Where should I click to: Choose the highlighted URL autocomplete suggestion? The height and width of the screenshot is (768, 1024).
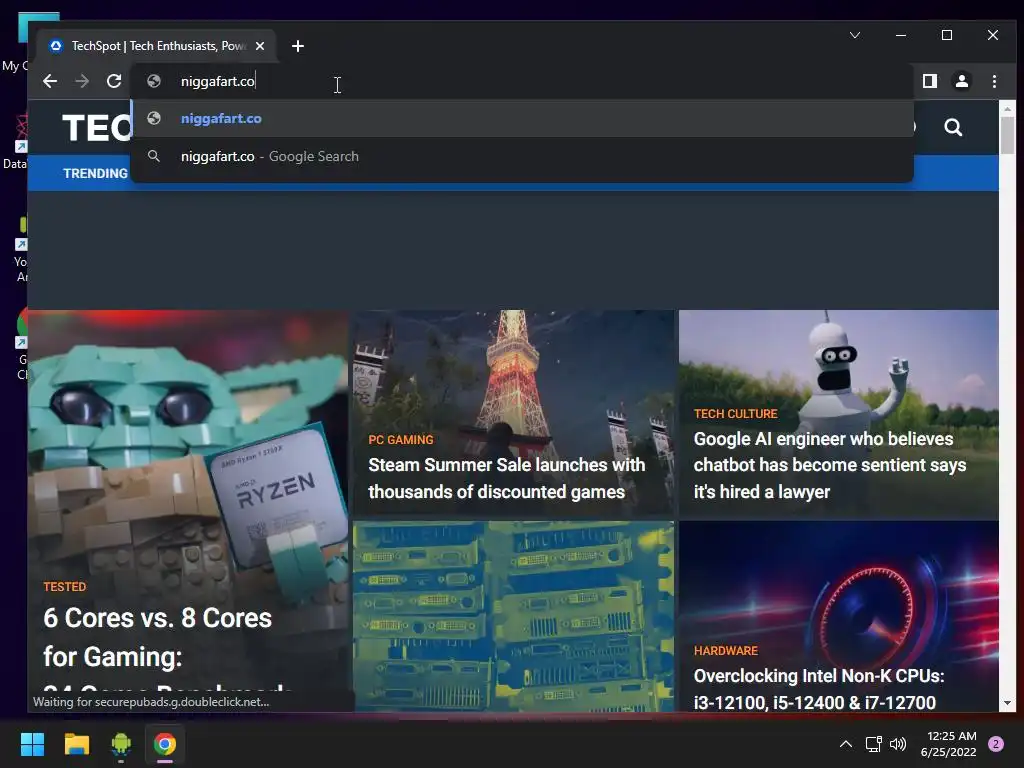tap(522, 118)
